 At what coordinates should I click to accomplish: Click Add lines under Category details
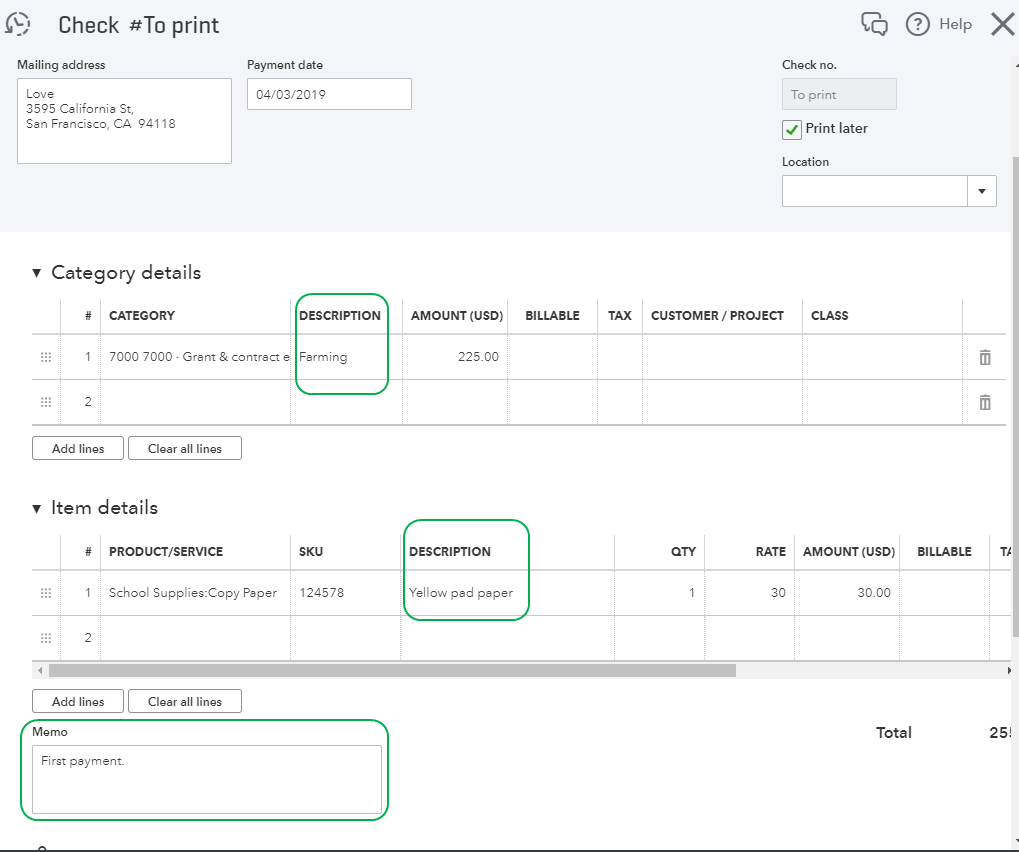coord(77,448)
